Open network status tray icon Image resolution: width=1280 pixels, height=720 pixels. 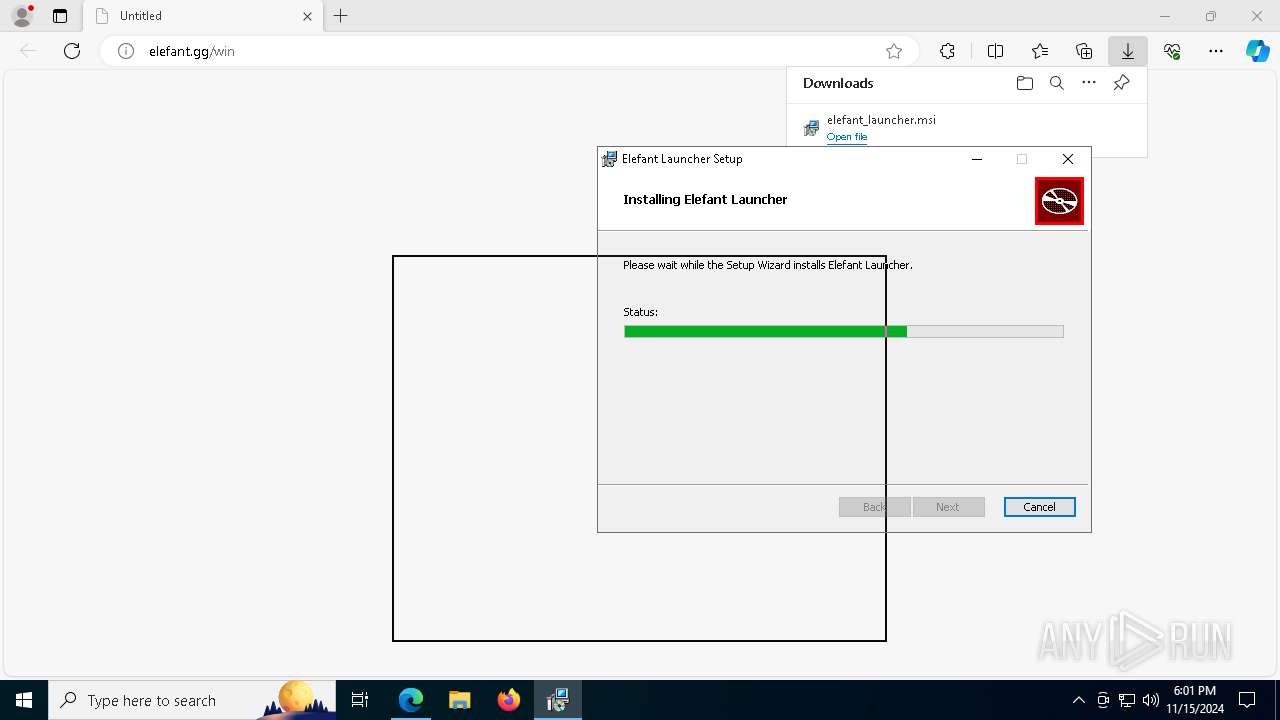[x=1127, y=700]
